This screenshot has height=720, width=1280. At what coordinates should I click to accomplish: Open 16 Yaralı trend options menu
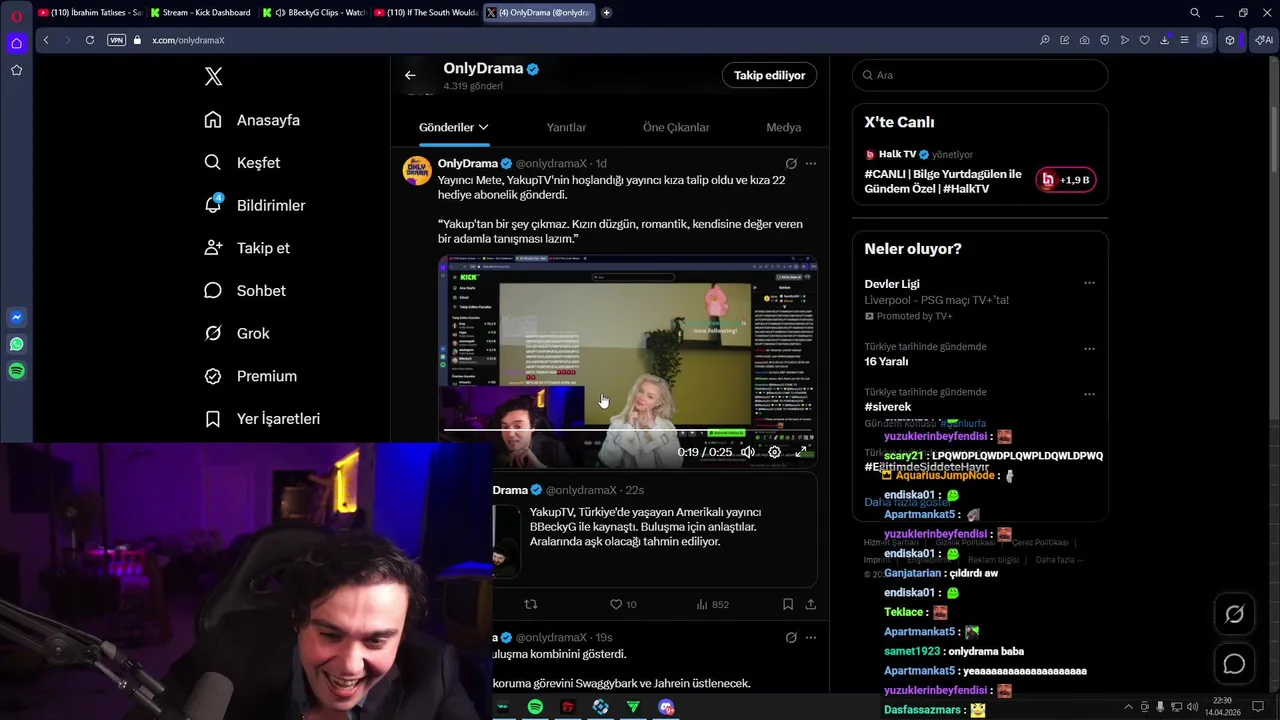pos(1089,349)
